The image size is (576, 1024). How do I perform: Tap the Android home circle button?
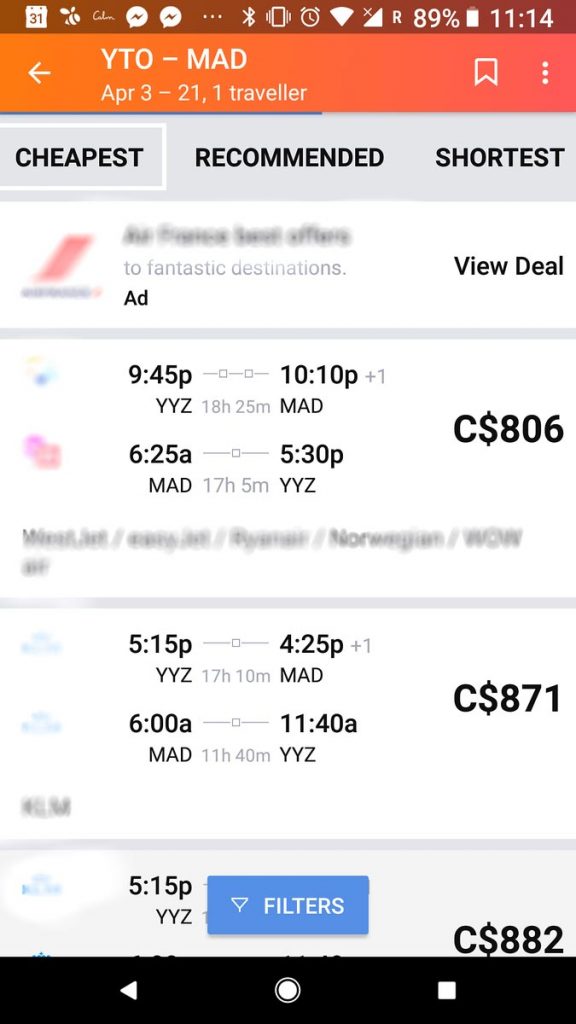click(x=288, y=991)
